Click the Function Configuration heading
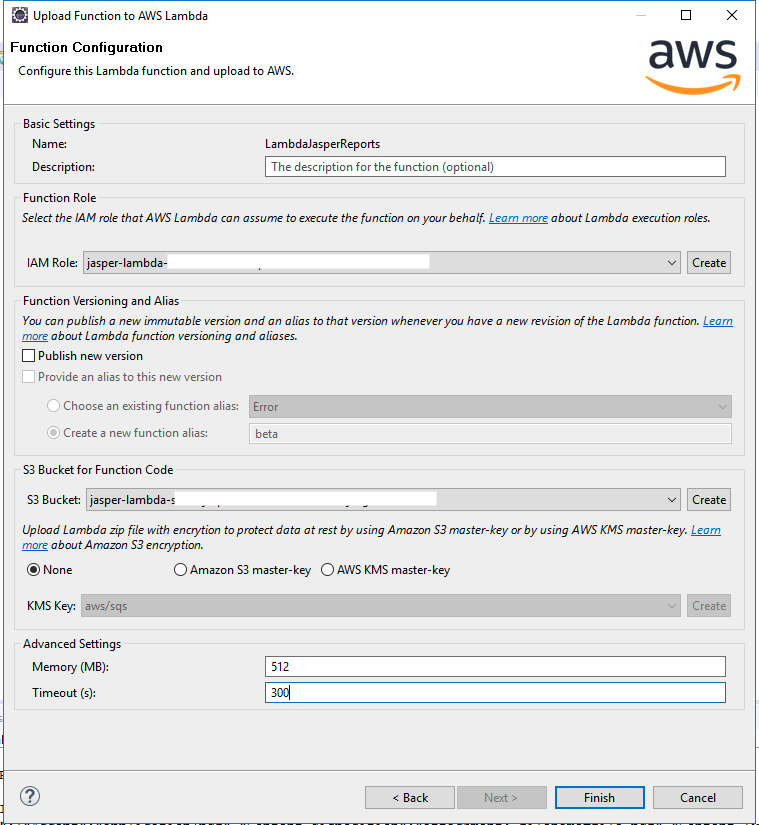 86,47
